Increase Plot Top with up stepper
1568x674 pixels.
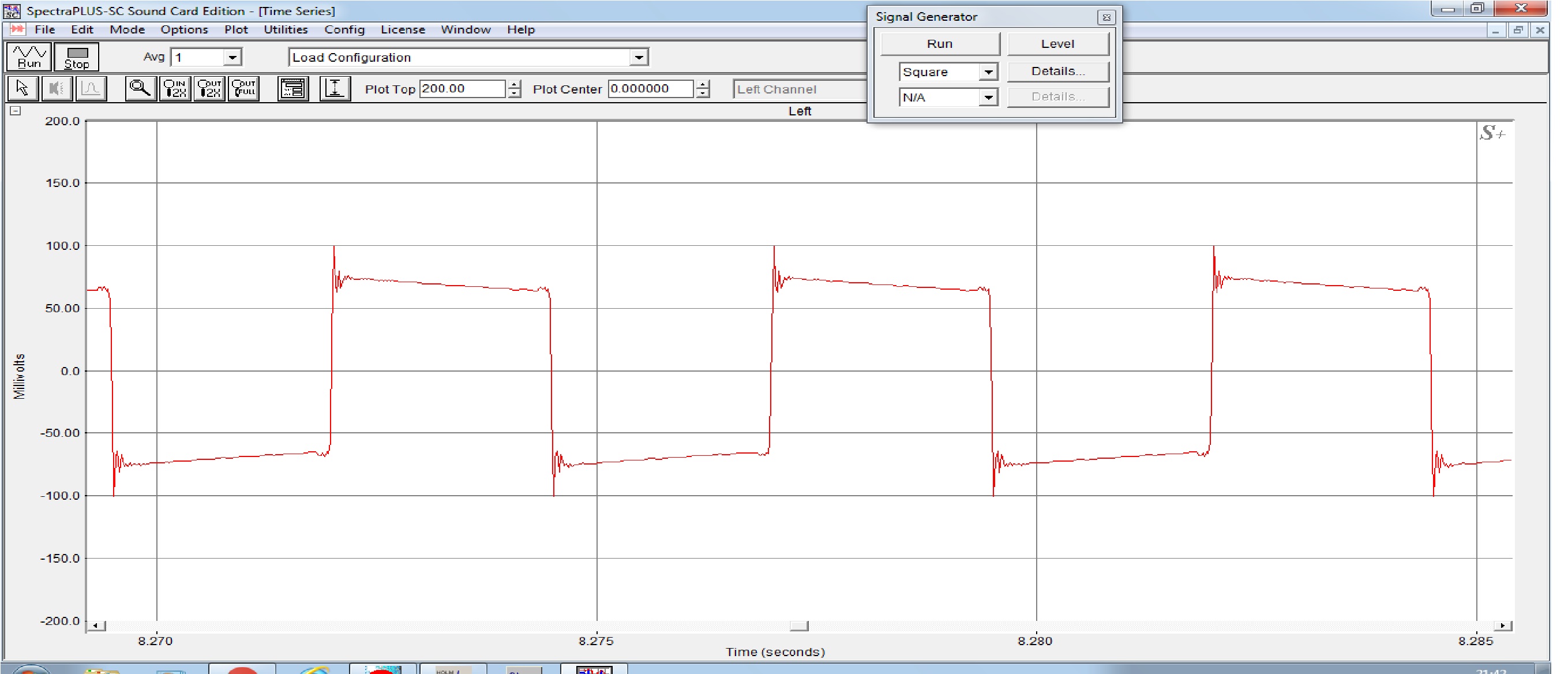[x=515, y=85]
